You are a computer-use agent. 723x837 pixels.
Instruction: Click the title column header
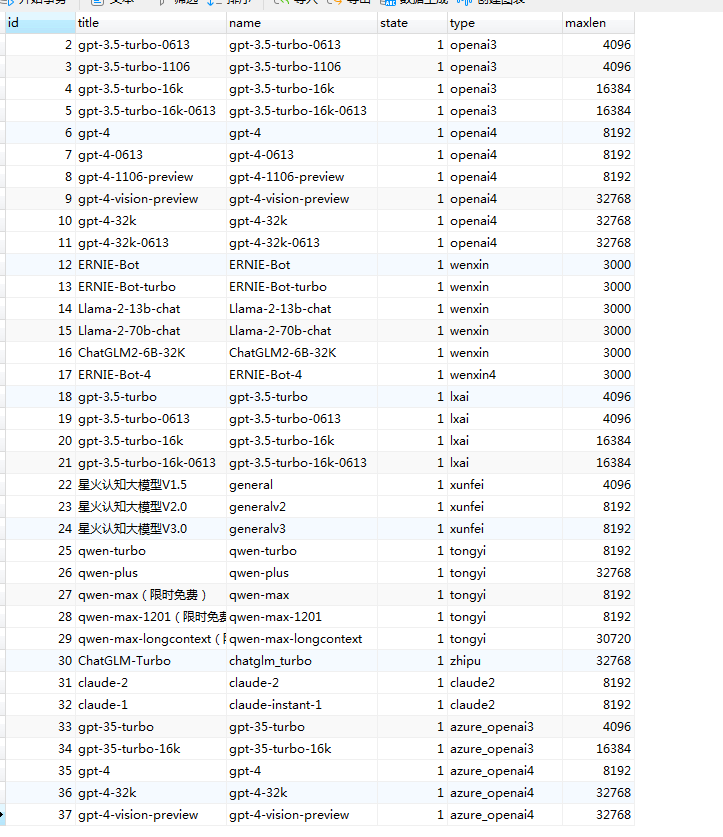[x=151, y=23]
